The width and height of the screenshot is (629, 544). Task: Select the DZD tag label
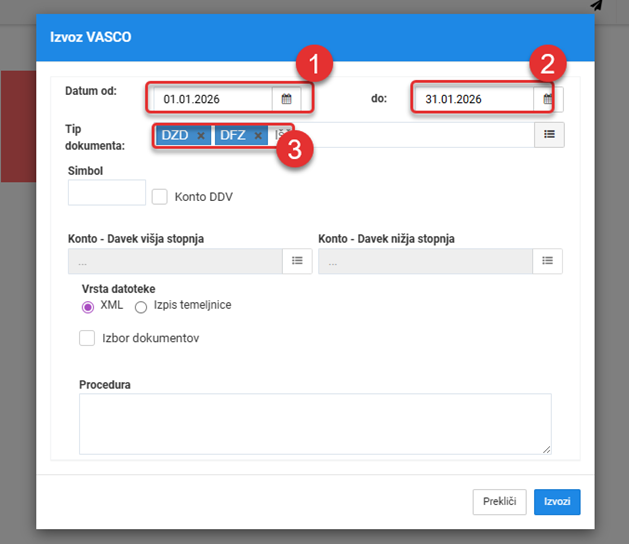pos(175,135)
